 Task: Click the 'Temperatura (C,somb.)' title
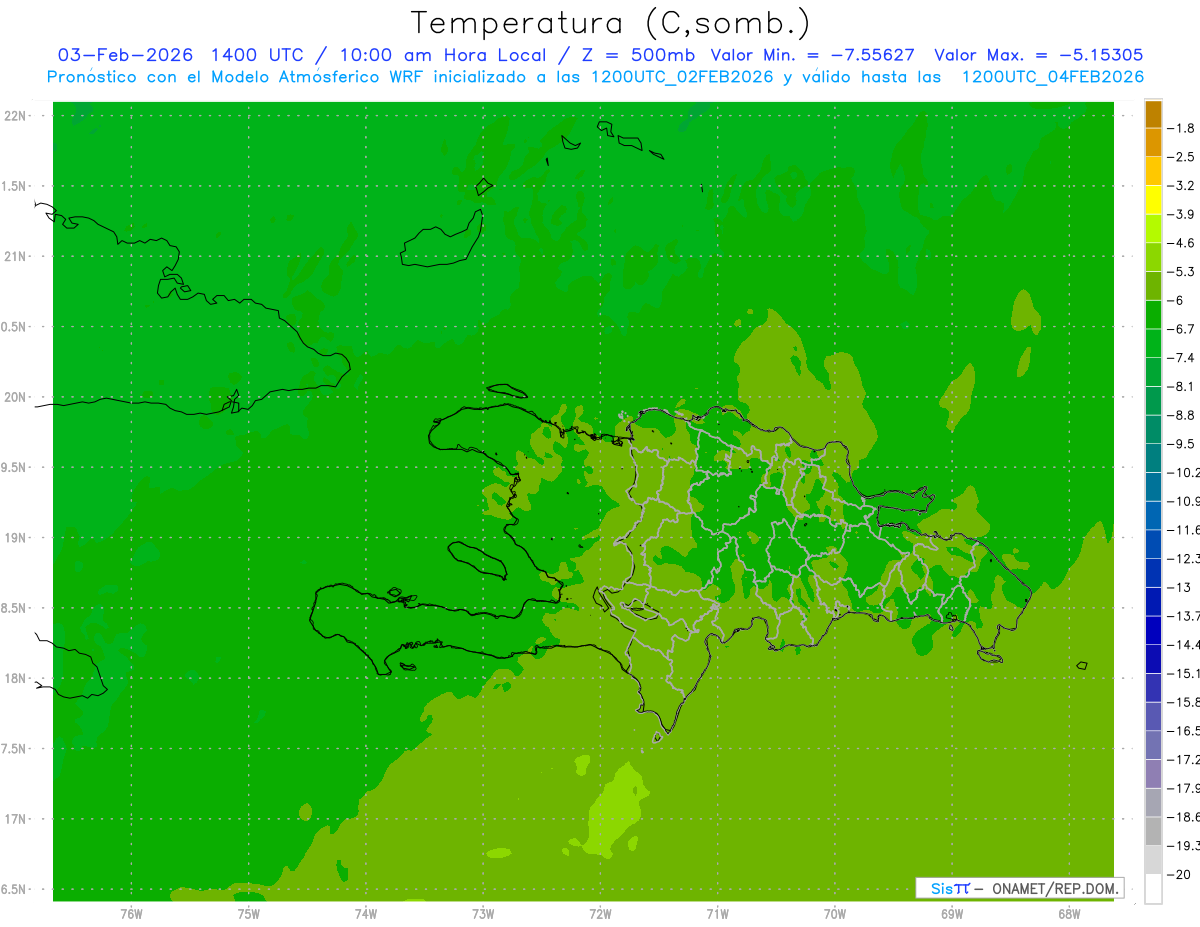[x=611, y=22]
